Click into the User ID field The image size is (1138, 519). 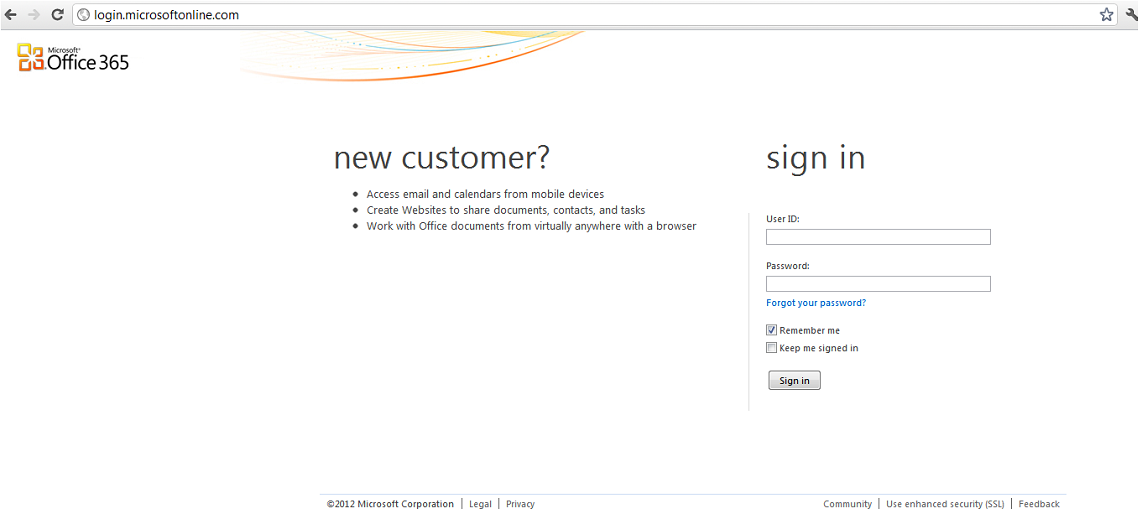tap(878, 237)
